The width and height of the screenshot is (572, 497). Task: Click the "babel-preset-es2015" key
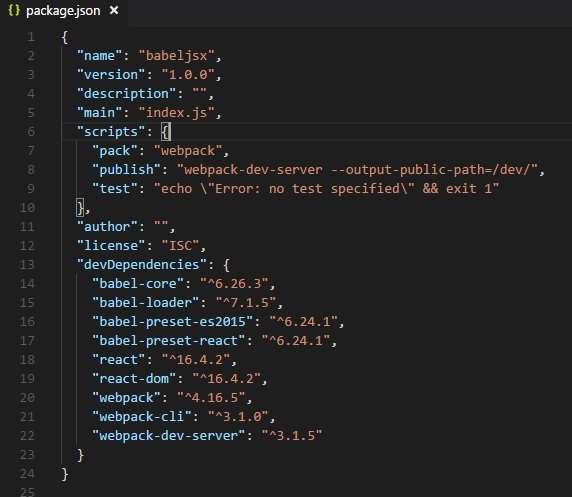(x=172, y=321)
